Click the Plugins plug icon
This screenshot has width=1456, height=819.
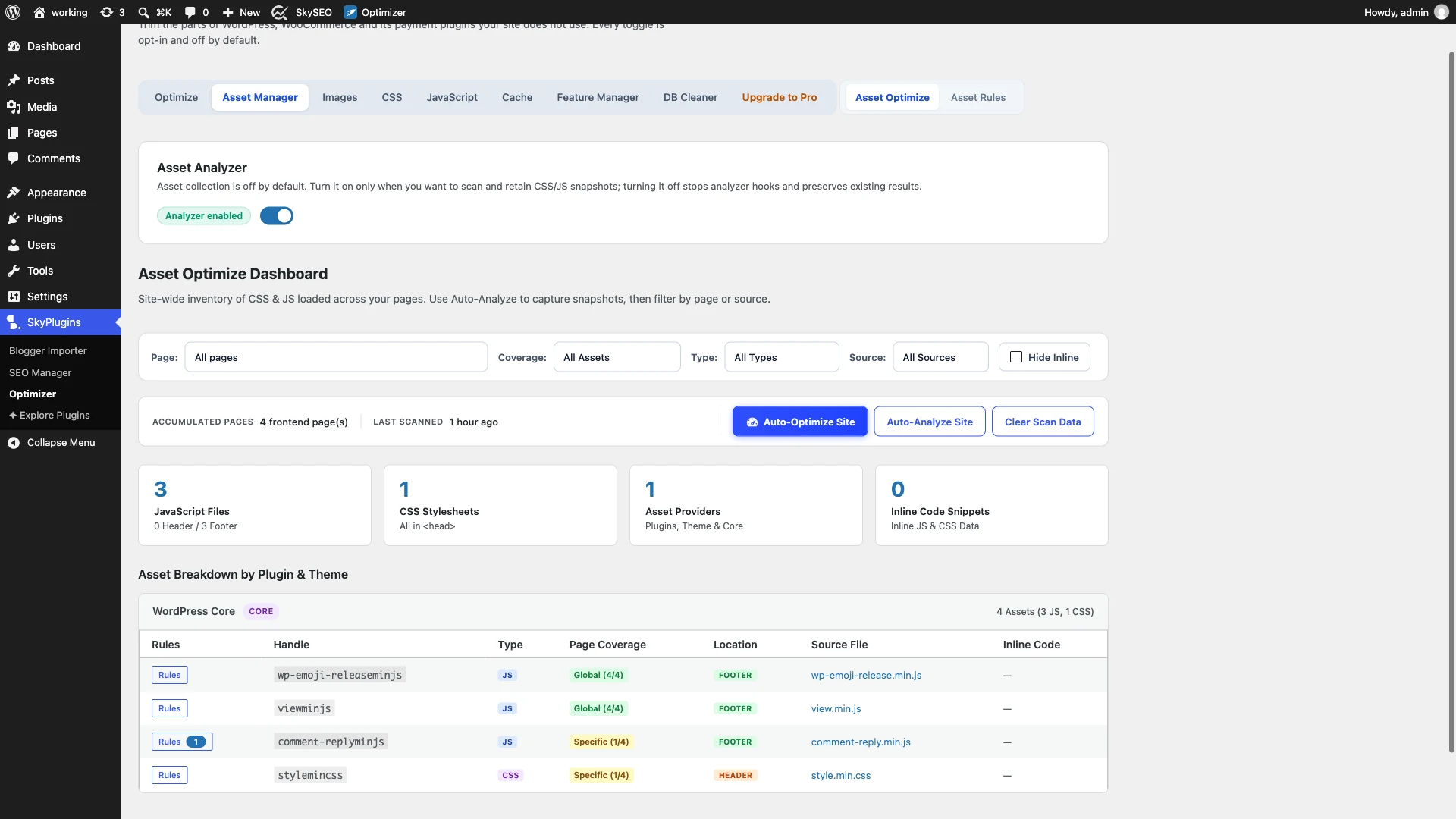click(14, 218)
